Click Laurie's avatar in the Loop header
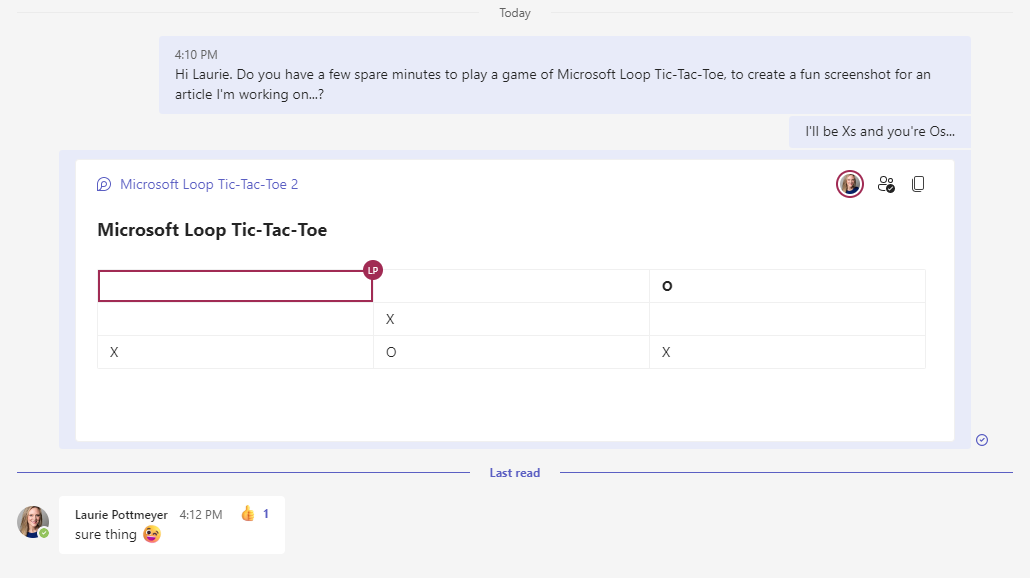Image resolution: width=1030 pixels, height=578 pixels. (x=849, y=184)
